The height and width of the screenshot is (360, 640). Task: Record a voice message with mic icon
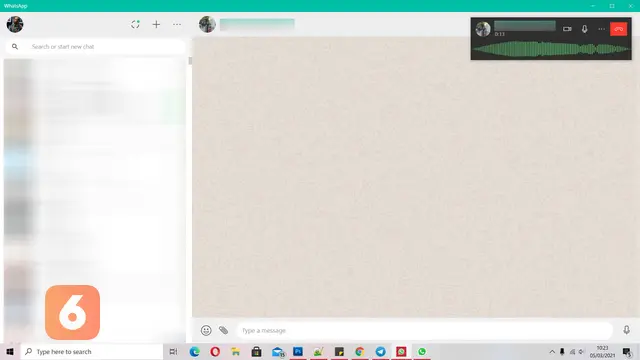(x=627, y=330)
